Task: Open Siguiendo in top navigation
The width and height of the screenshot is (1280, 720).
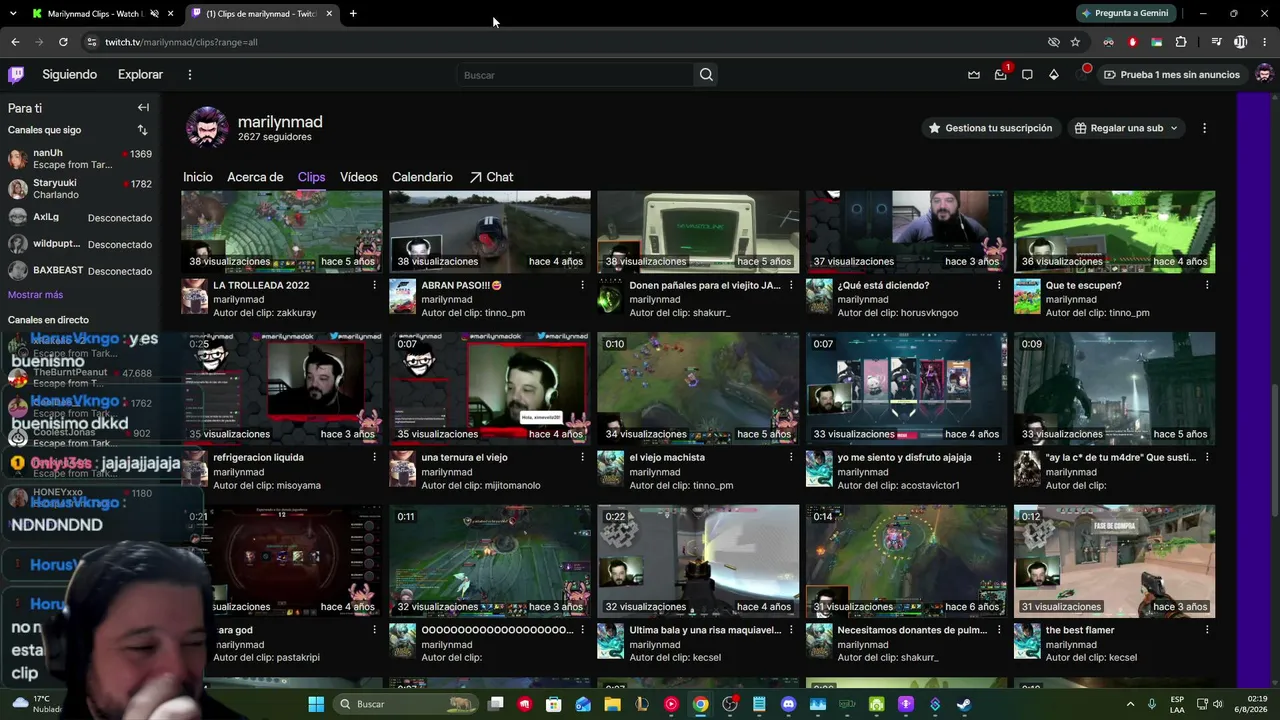Action: coord(70,75)
